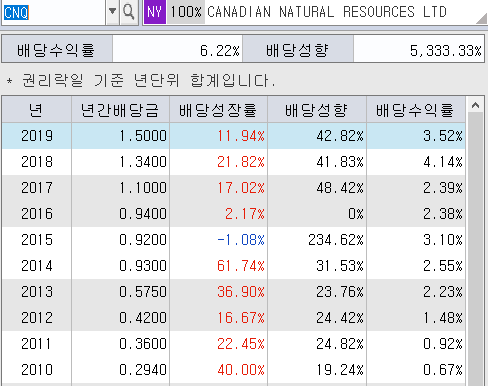Select the 2019 row year cell
The height and width of the screenshot is (386, 488).
(x=37, y=136)
